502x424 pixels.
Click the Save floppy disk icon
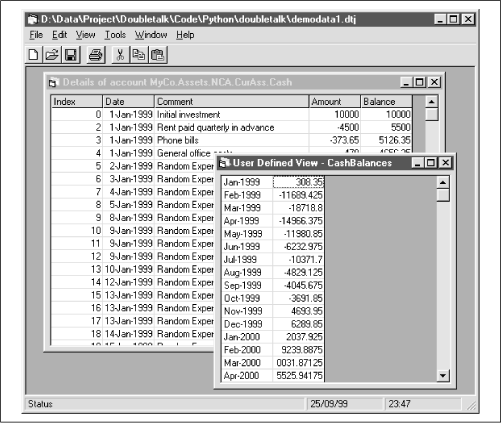[71, 55]
